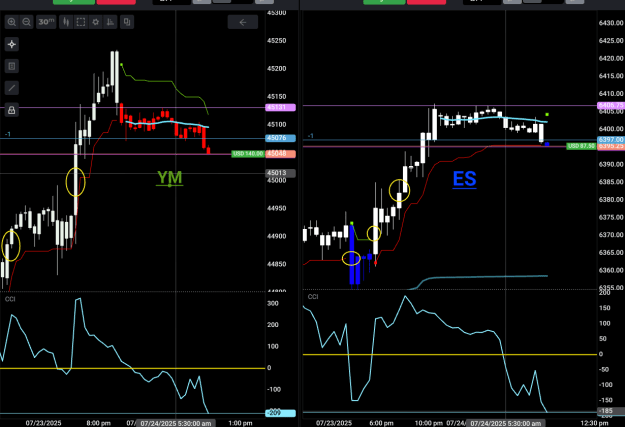Click the CCI label on ES chart
This screenshot has width=625, height=427.
tap(313, 297)
